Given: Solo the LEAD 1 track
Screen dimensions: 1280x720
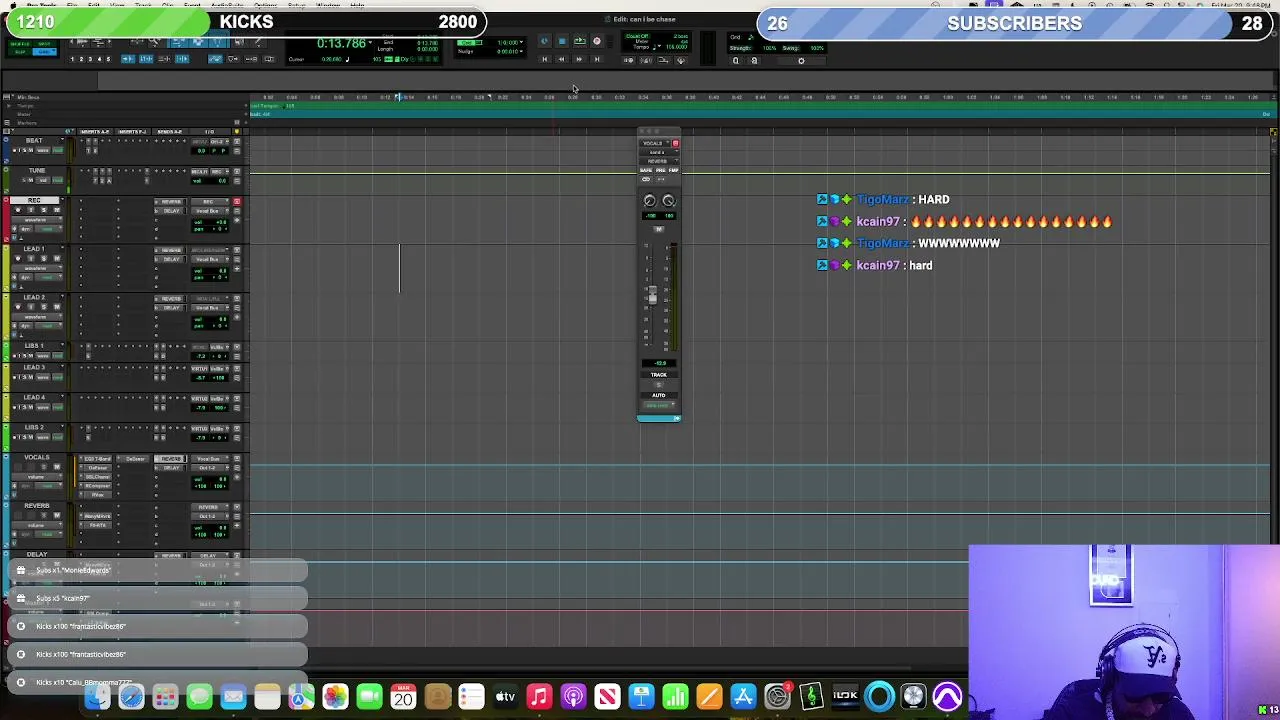Looking at the screenshot, I should (x=44, y=258).
